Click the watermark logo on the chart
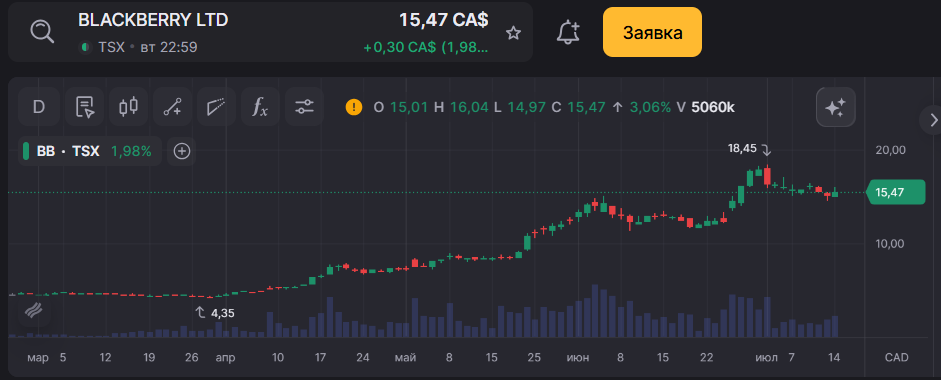The width and height of the screenshot is (941, 380). (36, 310)
